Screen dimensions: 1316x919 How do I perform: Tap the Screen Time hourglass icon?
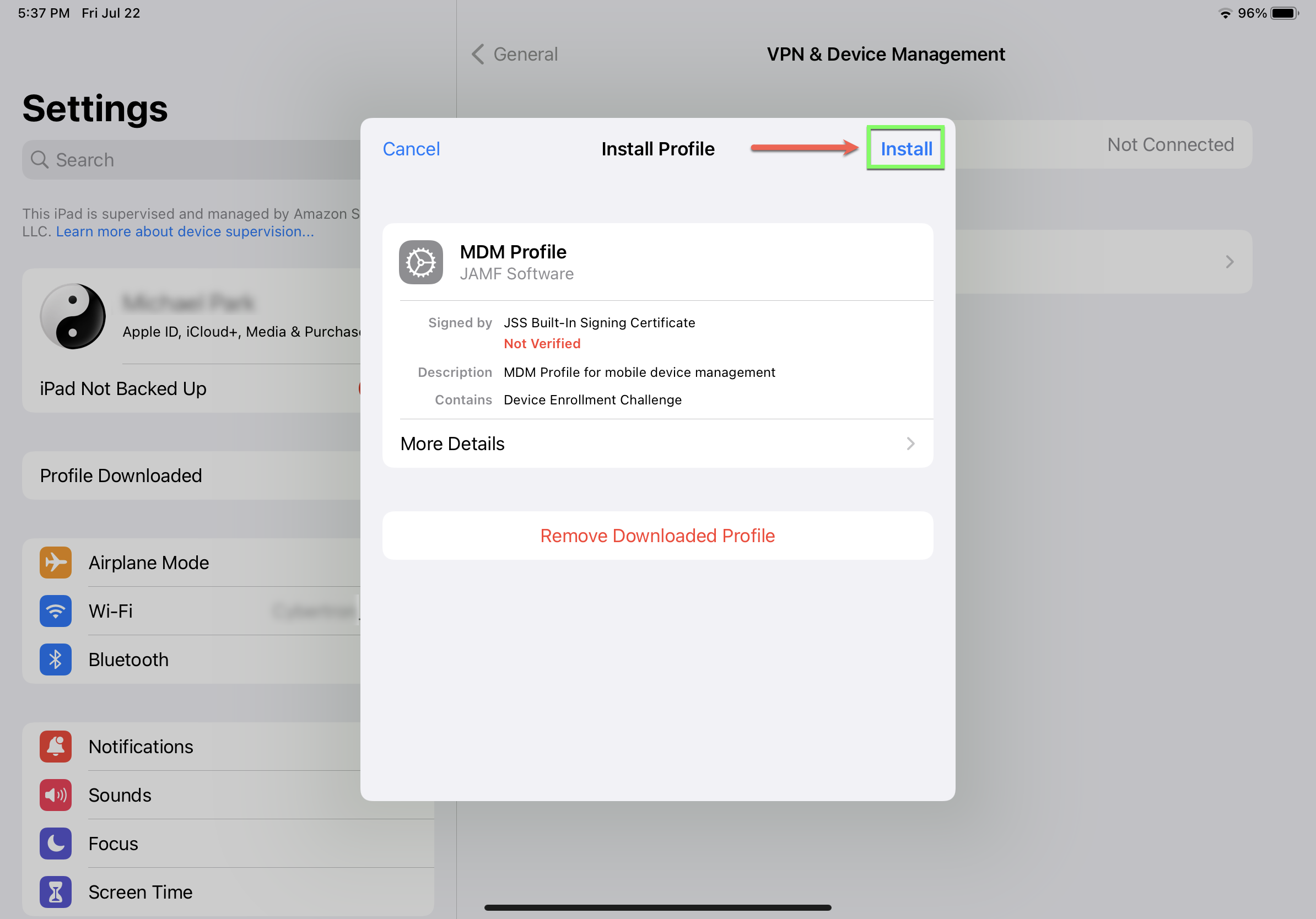[56, 891]
